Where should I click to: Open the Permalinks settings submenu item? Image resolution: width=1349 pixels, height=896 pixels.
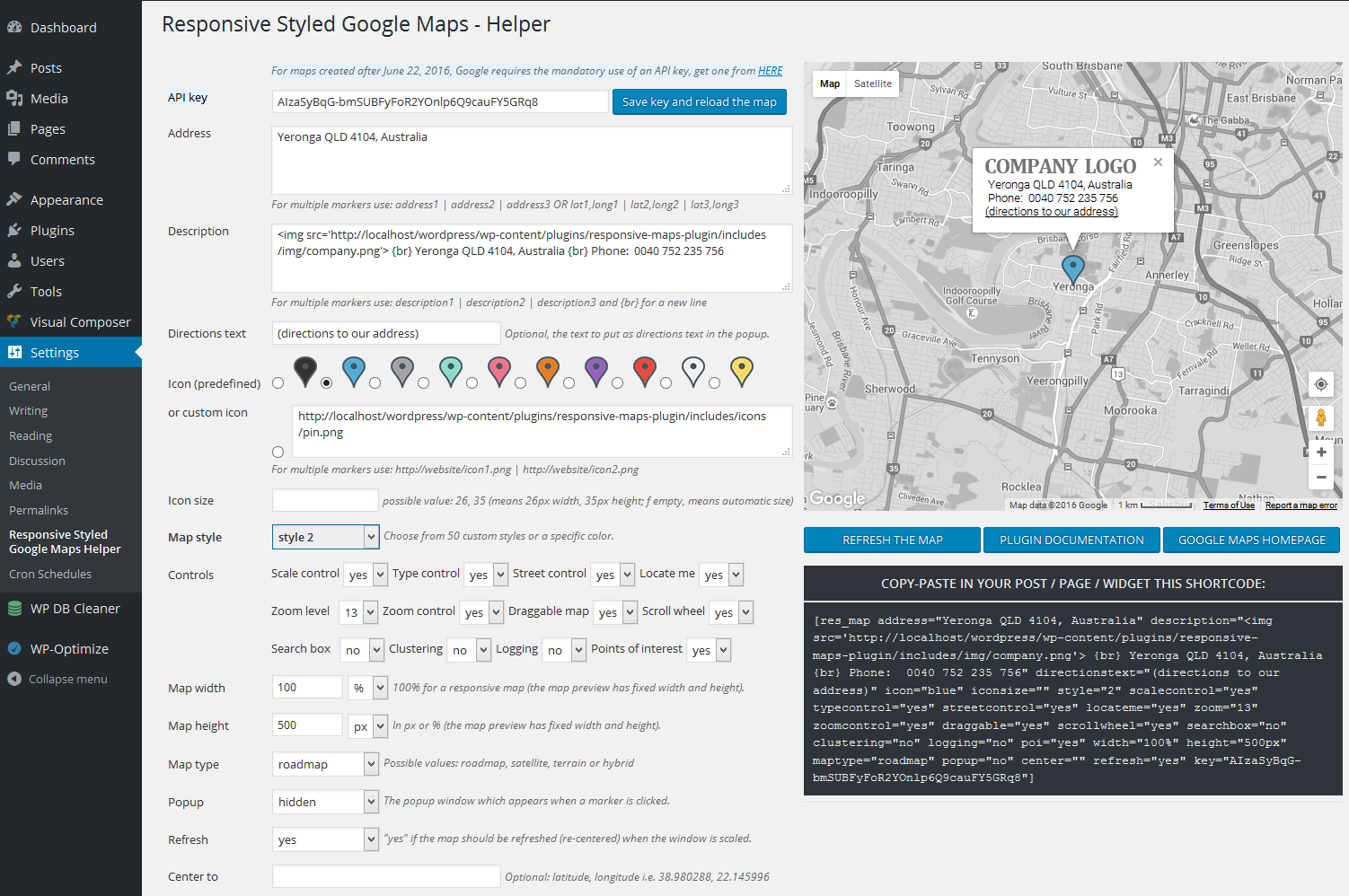pyautogui.click(x=39, y=510)
